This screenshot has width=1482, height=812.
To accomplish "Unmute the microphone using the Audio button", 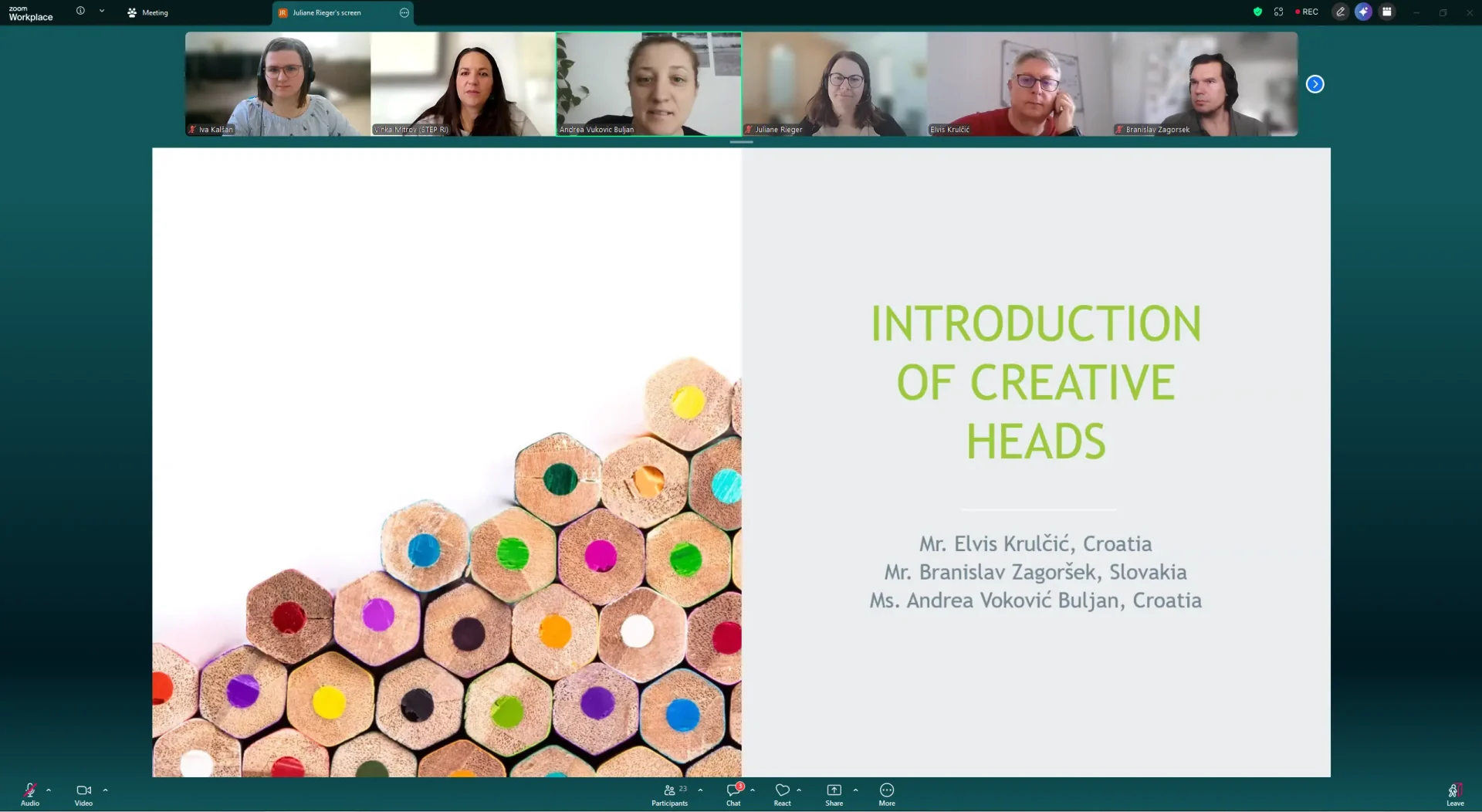I will click(x=29, y=793).
